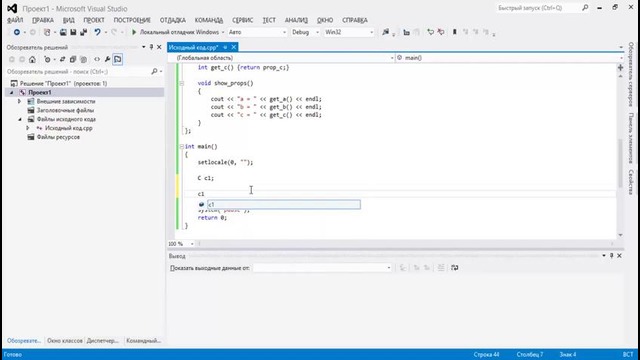Open Properties via wrench icon in Solution Explorer
Screen dimensions: 640x360
coord(107,60)
